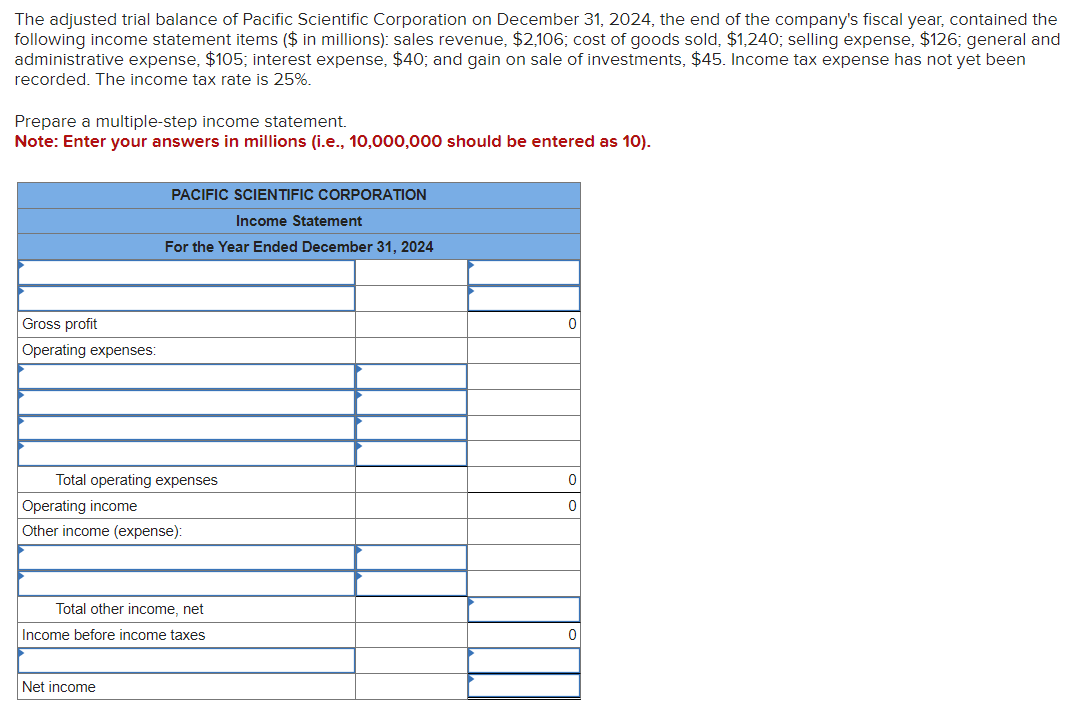Select the Other income (expense): label
This screenshot has height=706, width=1067.
click(x=102, y=531)
